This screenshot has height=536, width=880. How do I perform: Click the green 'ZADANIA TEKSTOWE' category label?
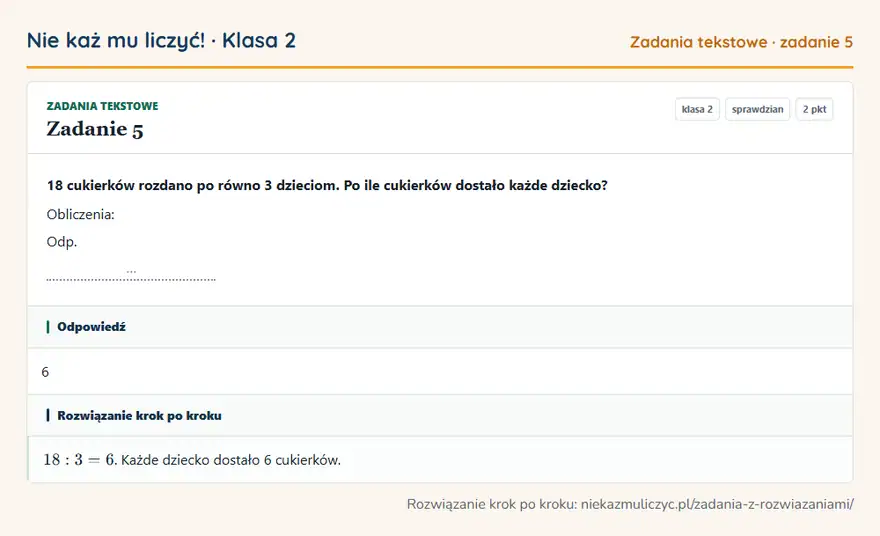pyautogui.click(x=102, y=106)
